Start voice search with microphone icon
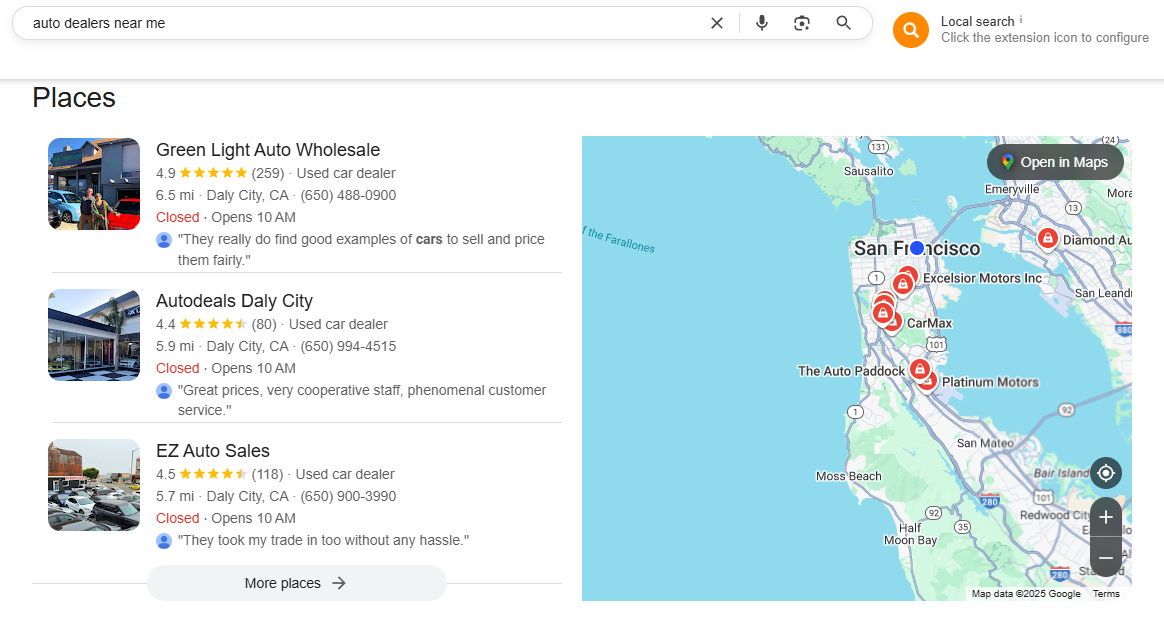Viewport: 1164px width, 630px height. [762, 23]
